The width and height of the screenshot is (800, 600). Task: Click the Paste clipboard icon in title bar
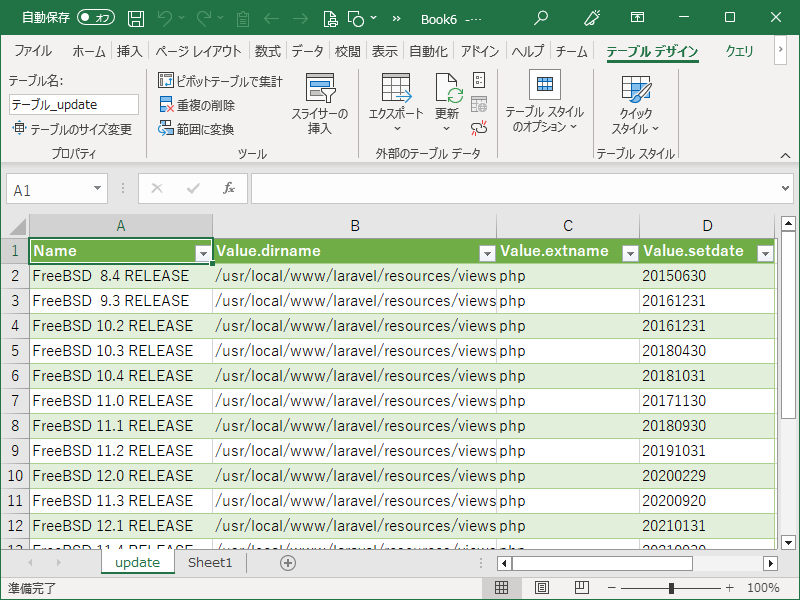[x=243, y=19]
